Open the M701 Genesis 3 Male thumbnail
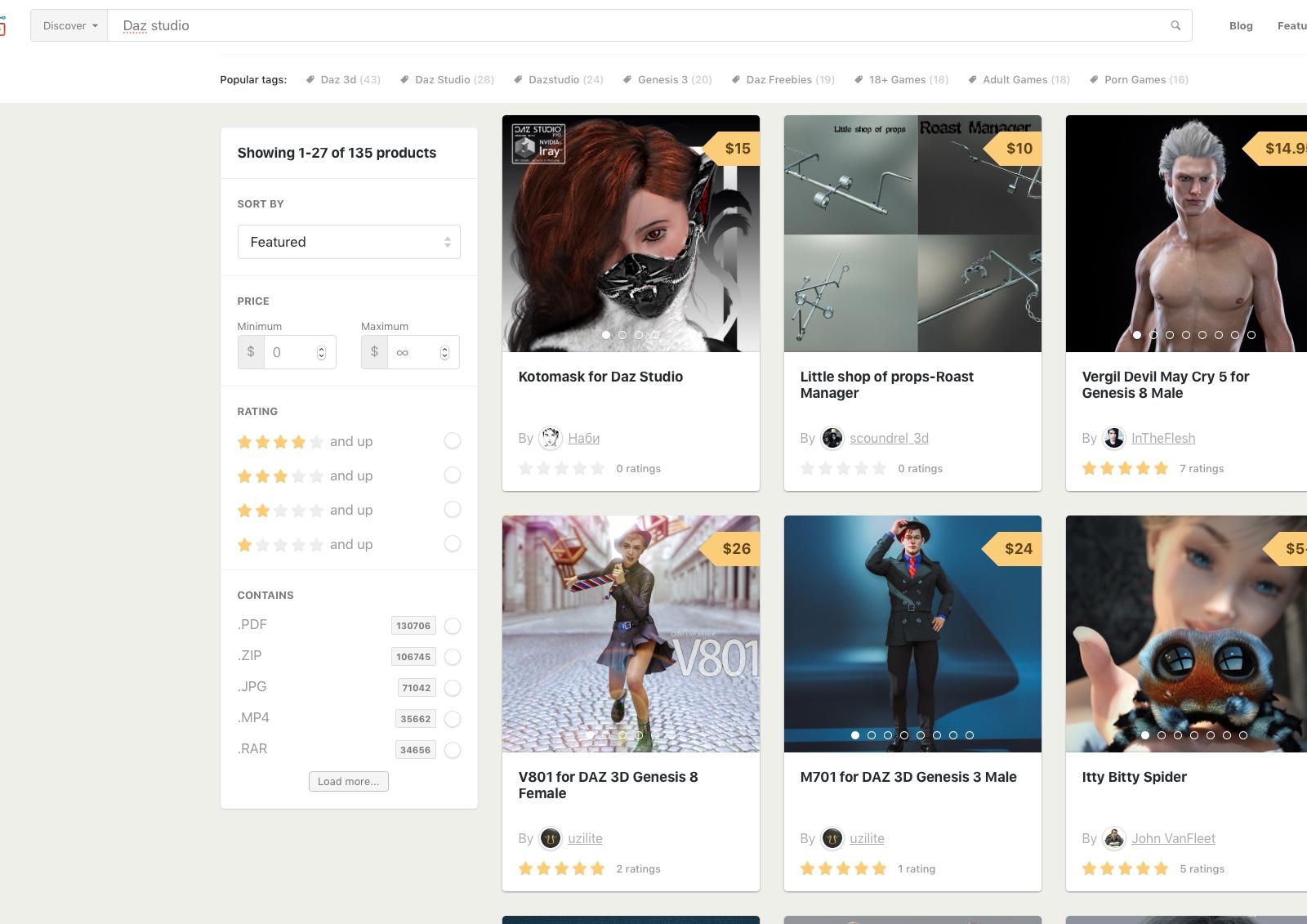 [912, 634]
